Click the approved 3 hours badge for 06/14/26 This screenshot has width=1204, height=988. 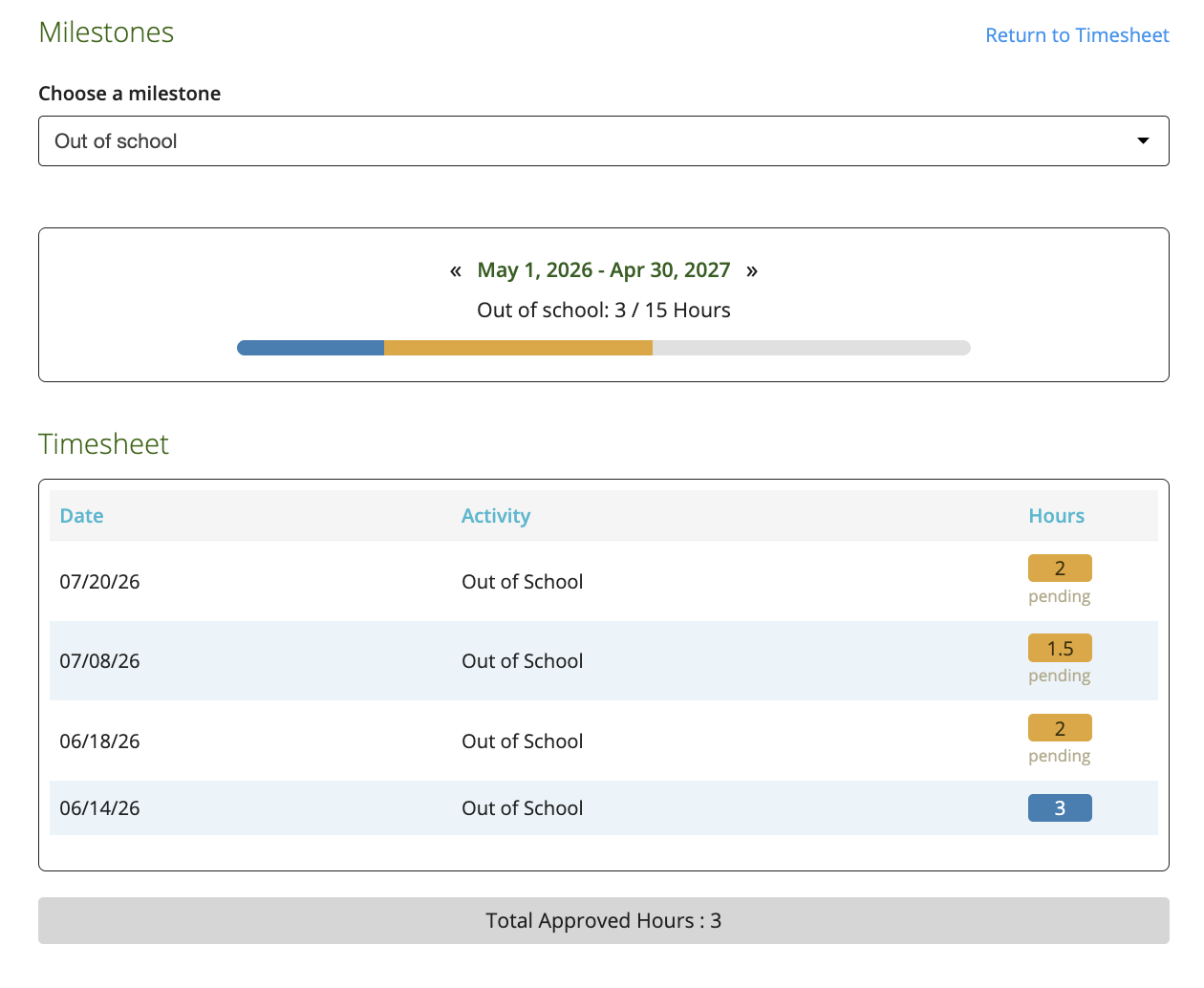1060,808
